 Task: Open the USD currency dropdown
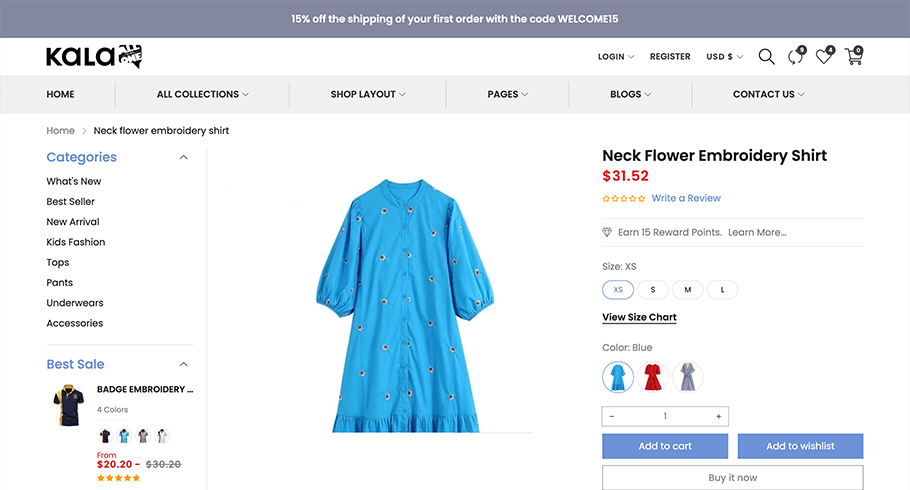tap(724, 57)
